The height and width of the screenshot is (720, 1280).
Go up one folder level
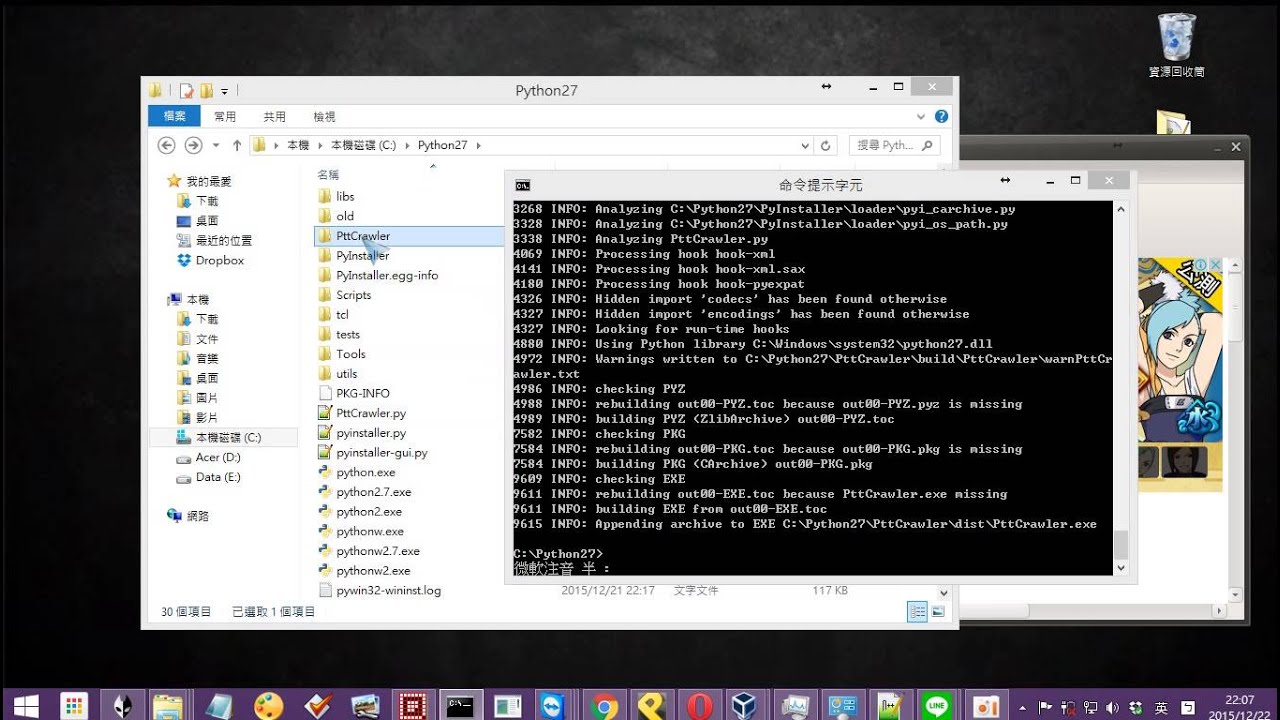237,145
